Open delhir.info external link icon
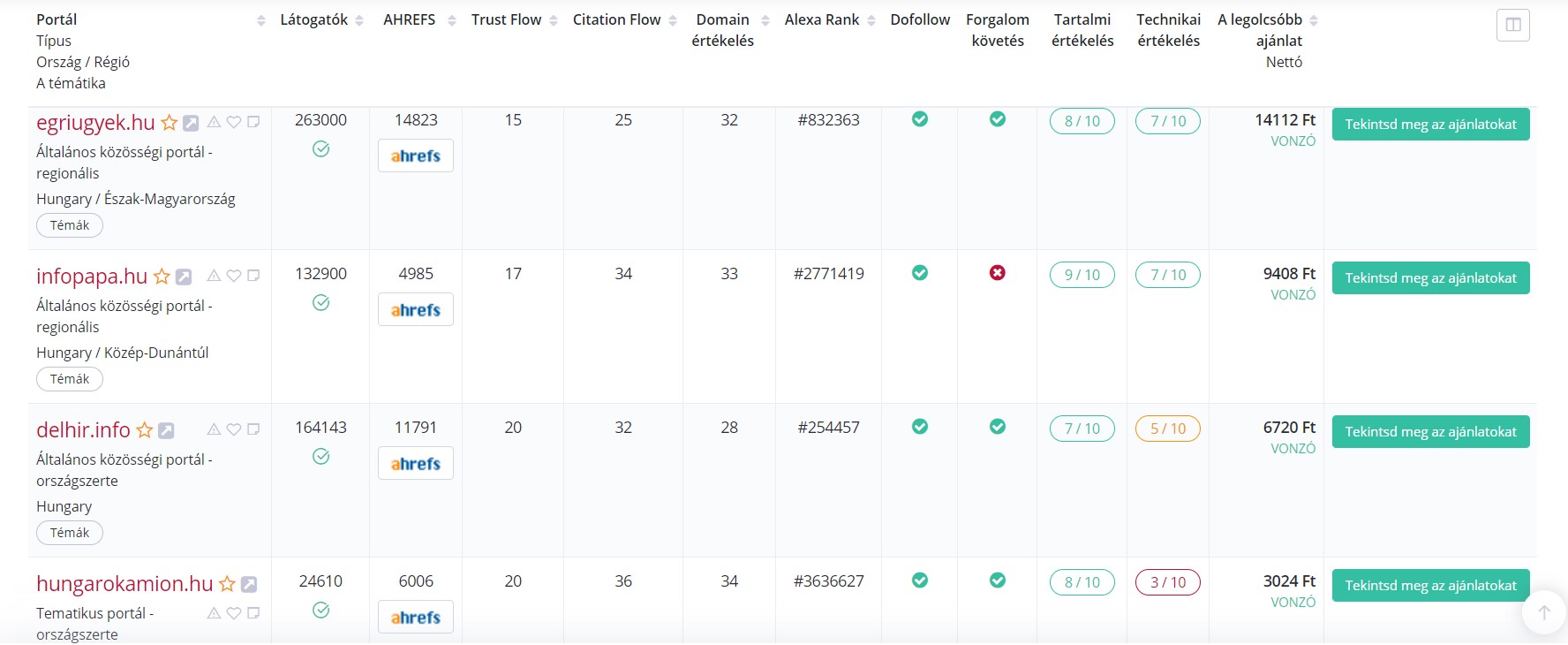Image resolution: width=1568 pixels, height=645 pixels. coord(166,430)
